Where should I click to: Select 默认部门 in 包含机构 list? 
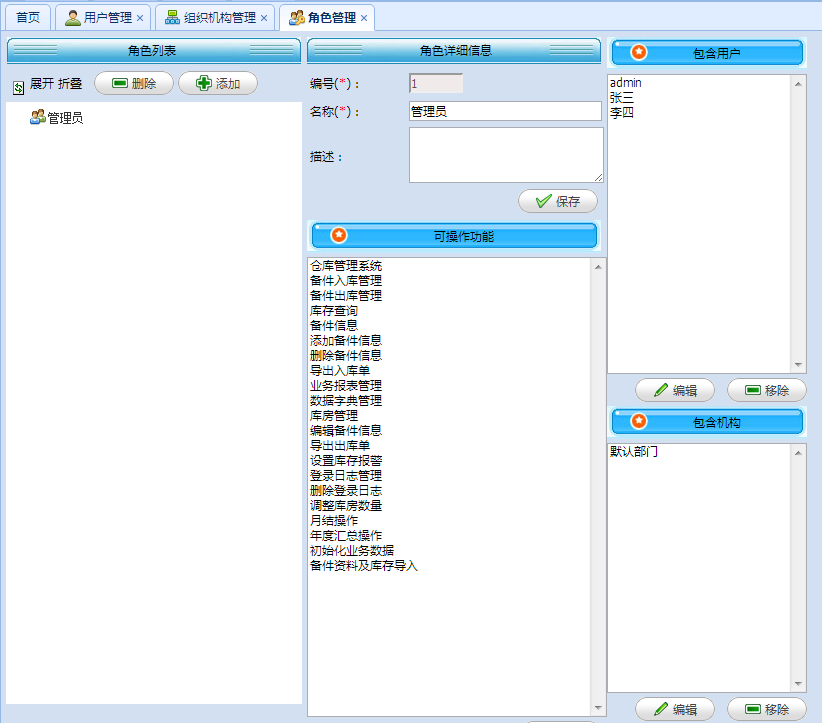[634, 451]
